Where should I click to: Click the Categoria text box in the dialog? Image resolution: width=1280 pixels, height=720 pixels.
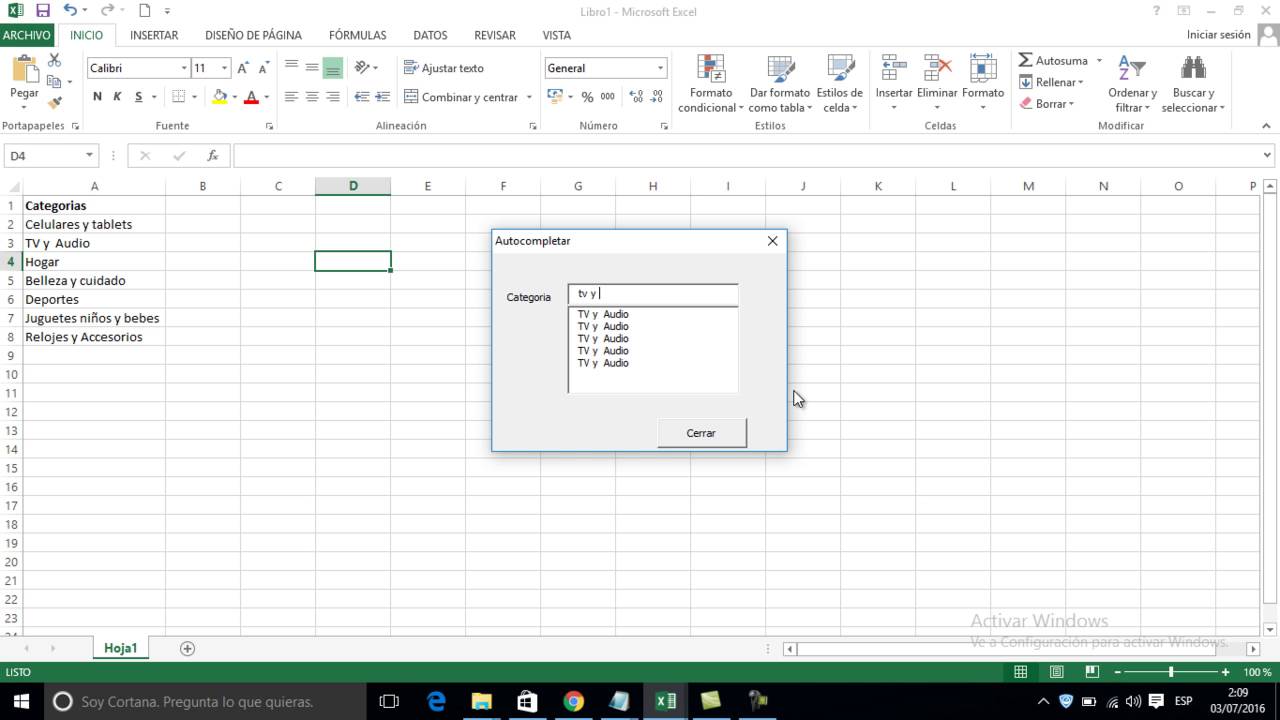653,294
